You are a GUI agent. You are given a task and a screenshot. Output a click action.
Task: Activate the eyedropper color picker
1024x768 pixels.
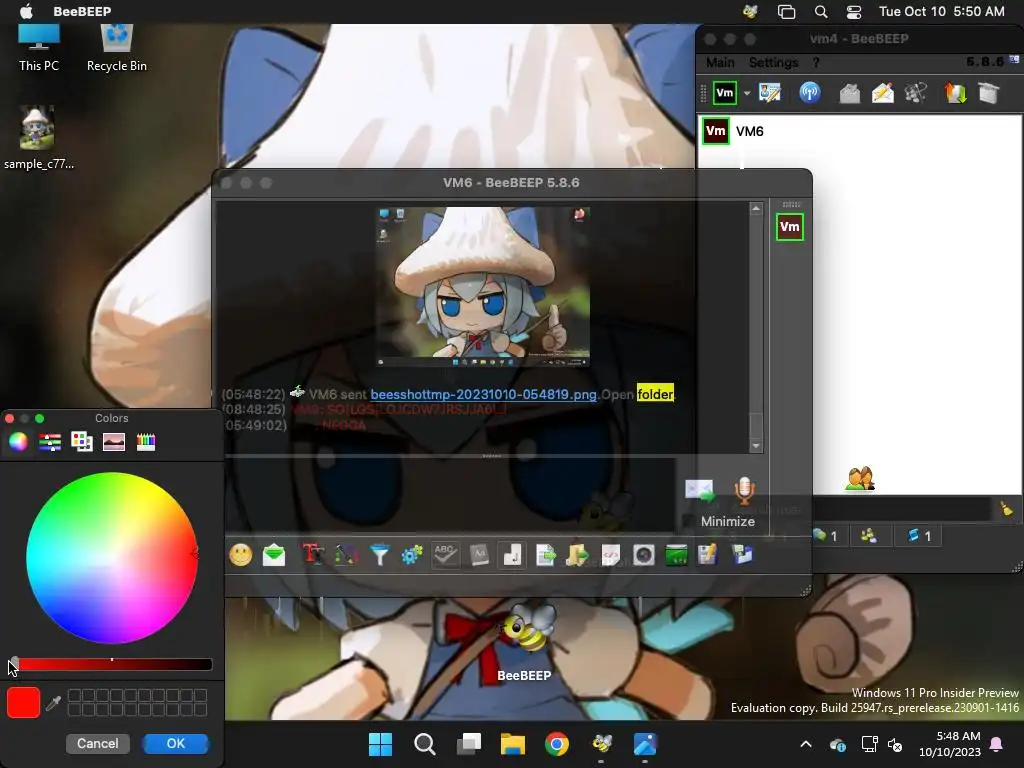coord(54,703)
